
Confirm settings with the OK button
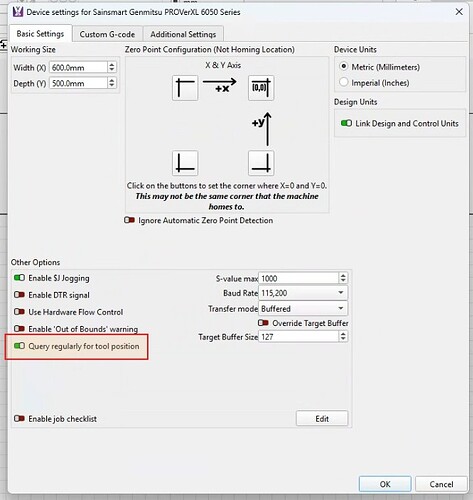click(x=385, y=484)
